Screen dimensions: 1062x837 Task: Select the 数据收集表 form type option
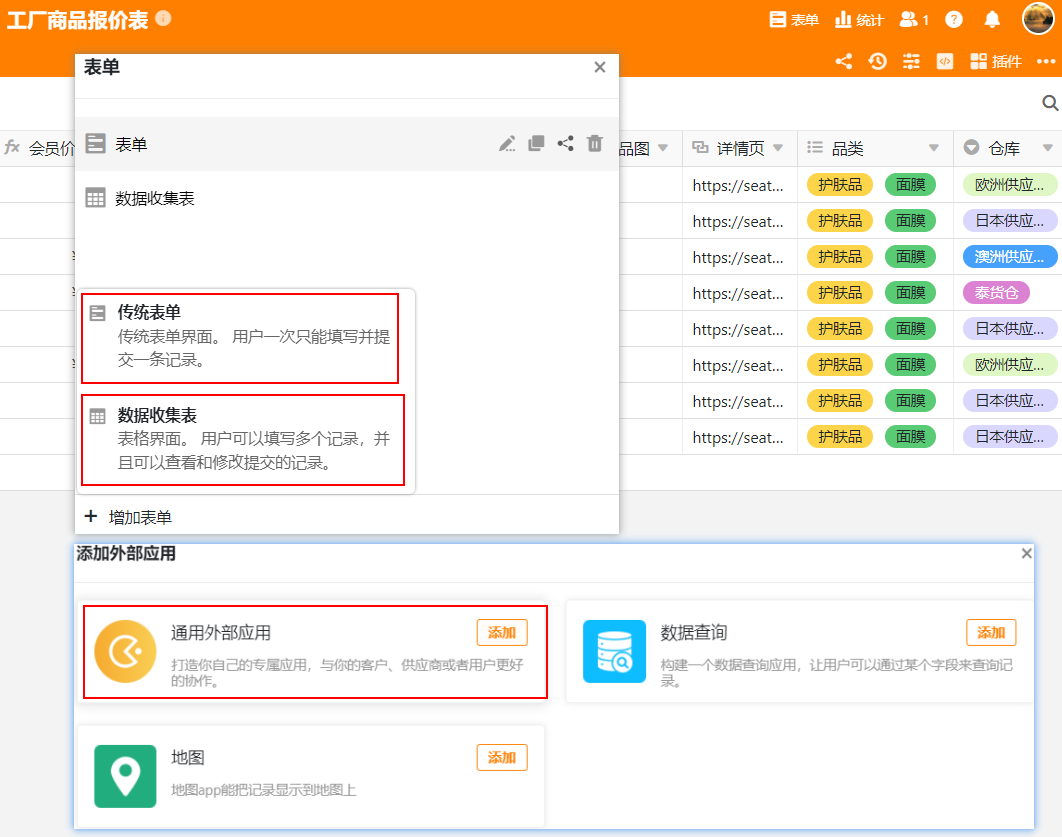(x=240, y=440)
